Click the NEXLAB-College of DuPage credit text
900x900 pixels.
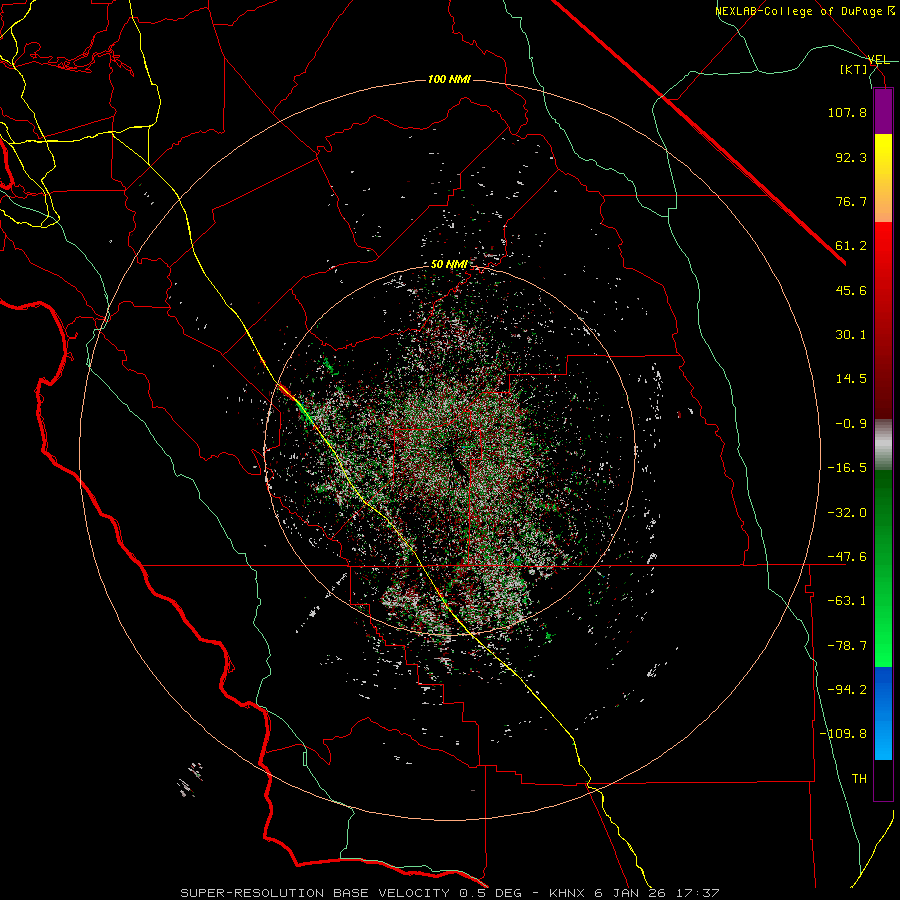tap(804, 11)
